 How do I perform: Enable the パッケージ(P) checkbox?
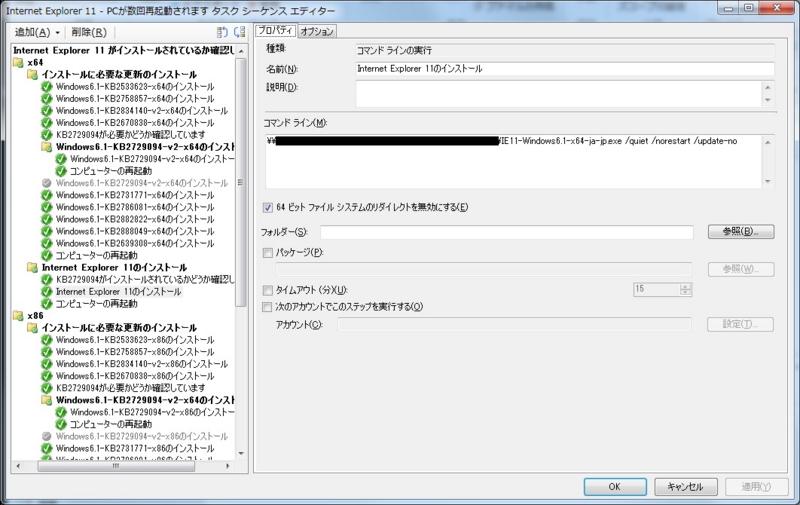click(x=268, y=253)
